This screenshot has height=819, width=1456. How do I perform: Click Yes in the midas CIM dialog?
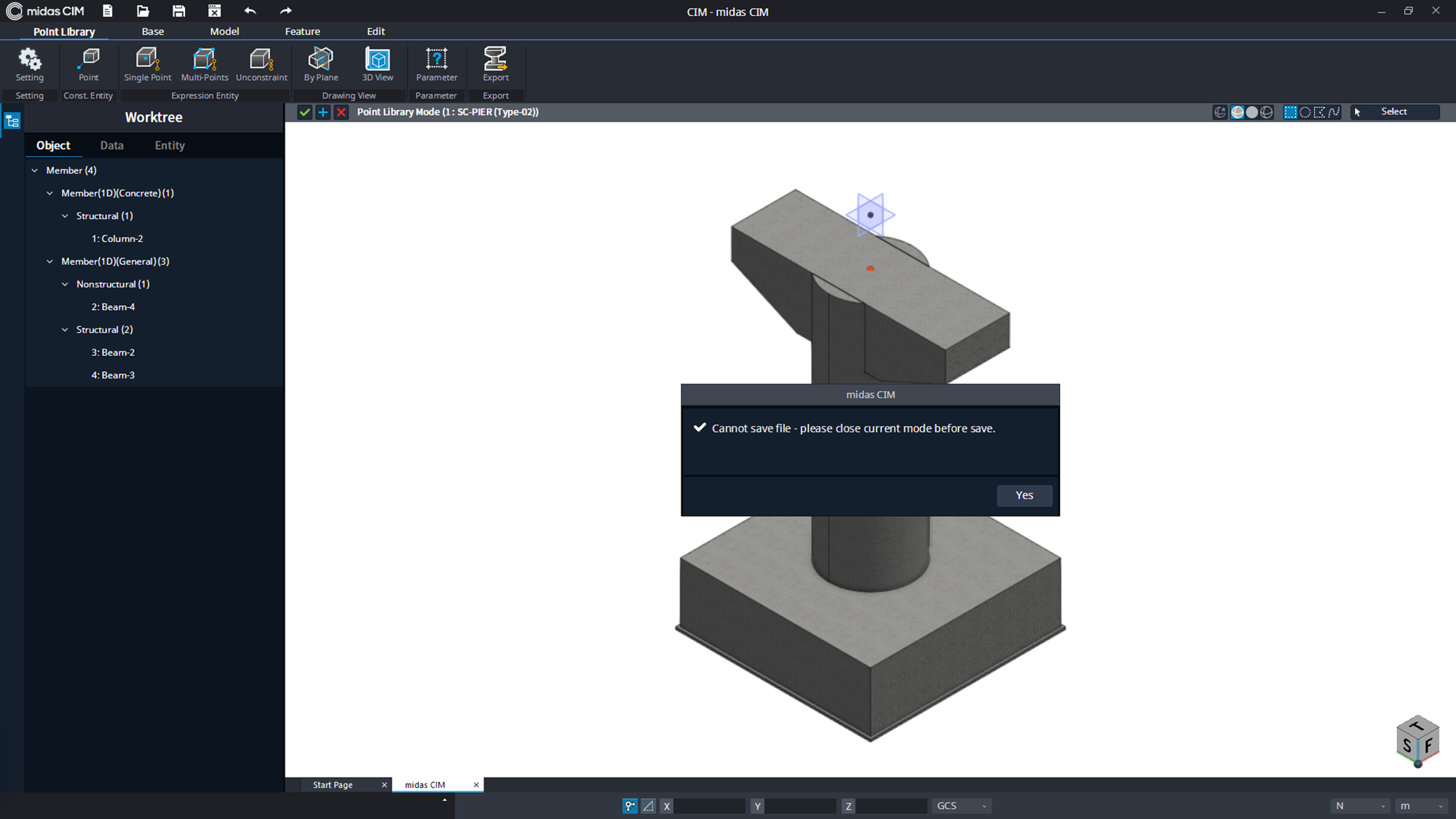tap(1024, 495)
